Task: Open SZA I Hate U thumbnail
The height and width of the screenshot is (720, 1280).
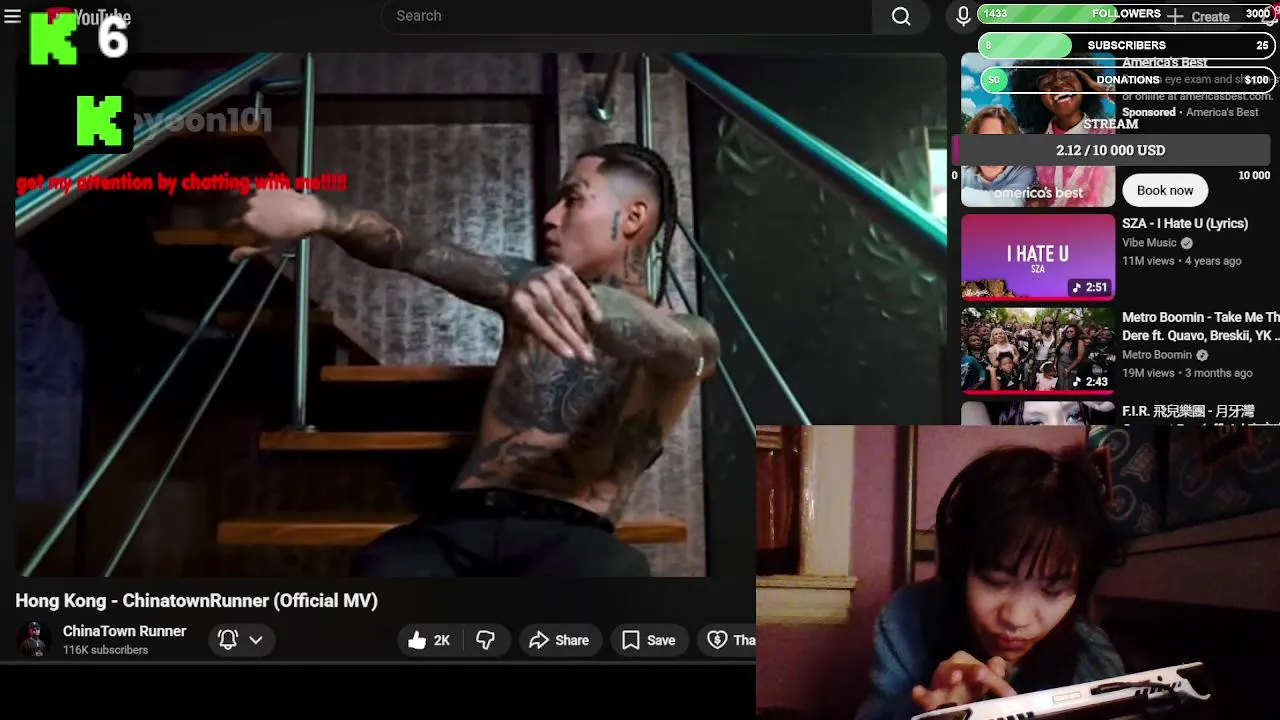Action: click(x=1038, y=256)
